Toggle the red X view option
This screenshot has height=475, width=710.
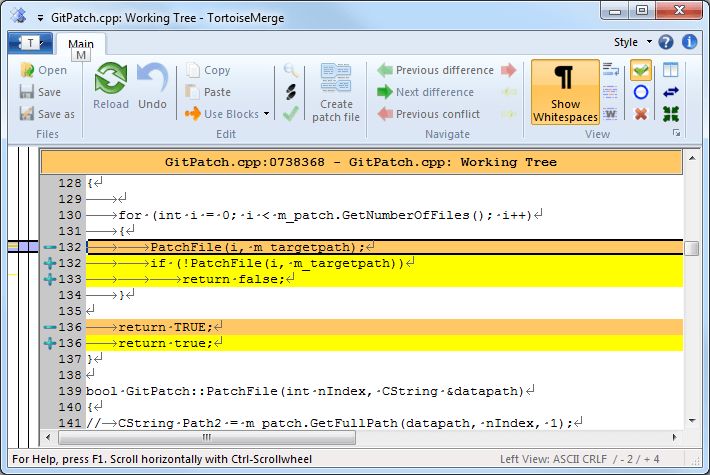[x=641, y=114]
